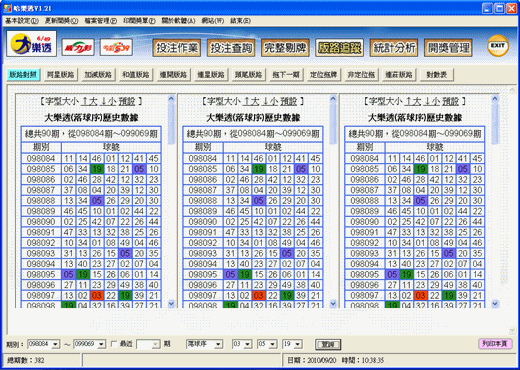Switch to the 連星版路 tab
The width and height of the screenshot is (520, 370).
pyautogui.click(x=211, y=74)
